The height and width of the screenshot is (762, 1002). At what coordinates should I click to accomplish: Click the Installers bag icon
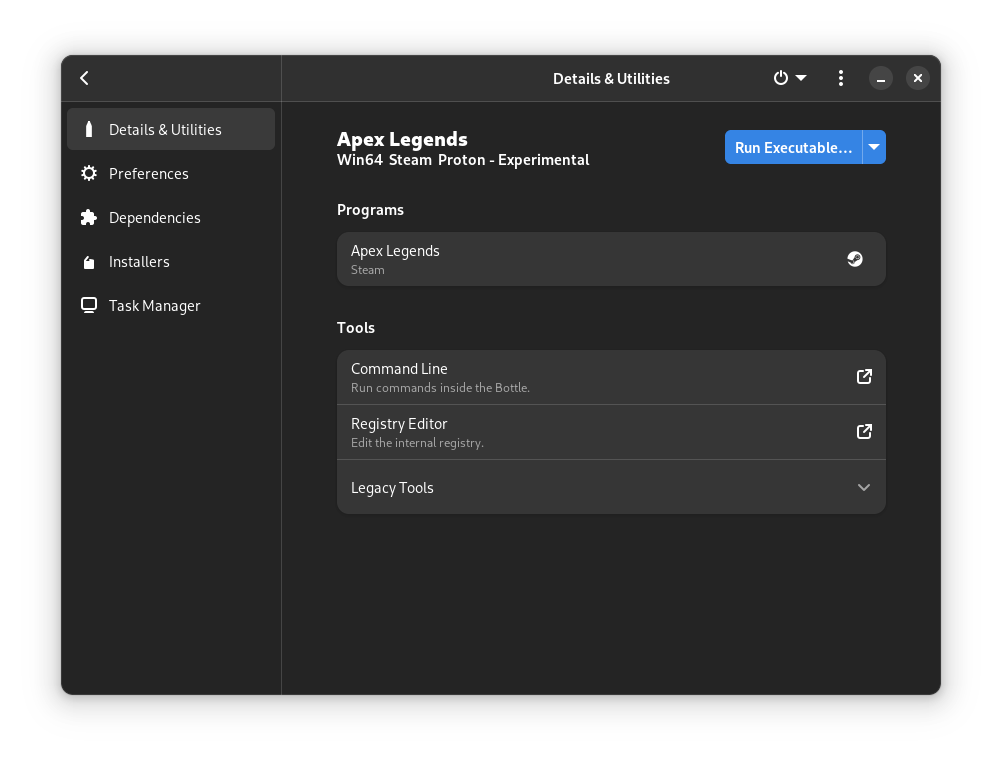coord(89,262)
